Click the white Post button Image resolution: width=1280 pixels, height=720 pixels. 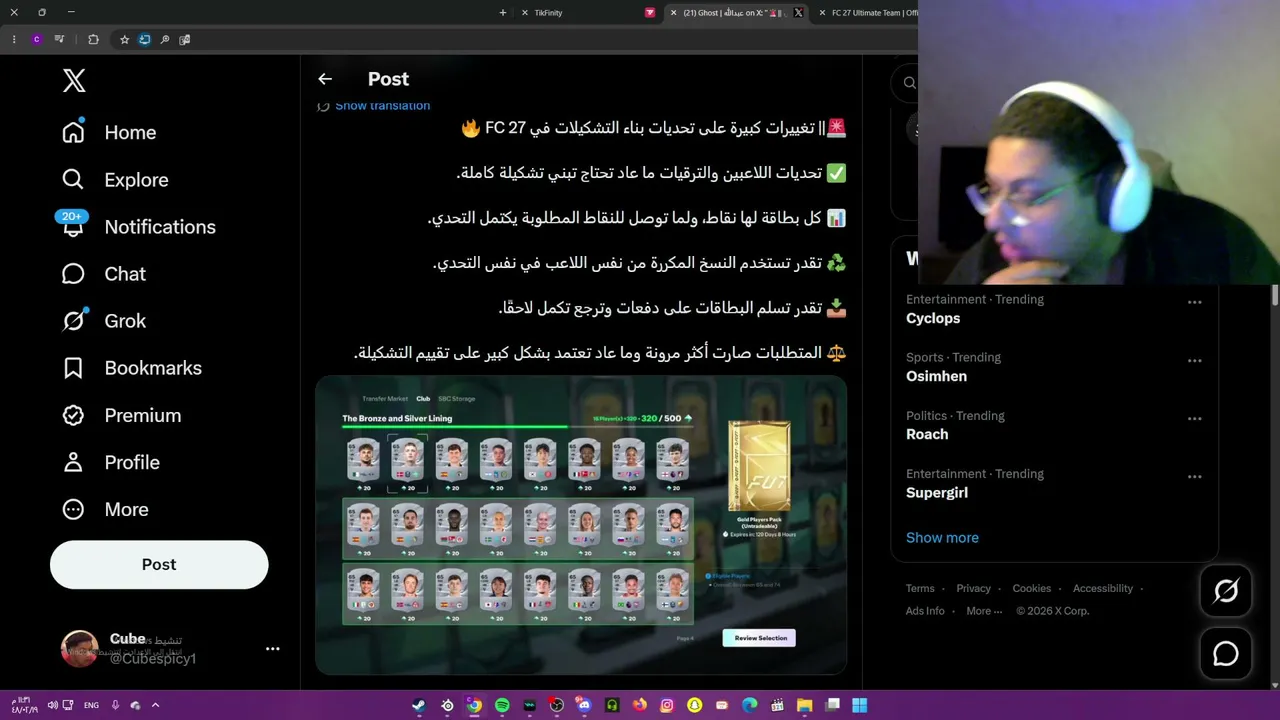tap(159, 564)
